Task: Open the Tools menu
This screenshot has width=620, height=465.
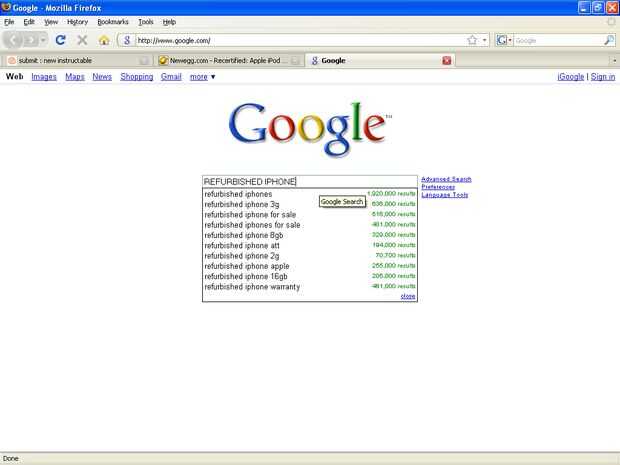Action: [146, 22]
